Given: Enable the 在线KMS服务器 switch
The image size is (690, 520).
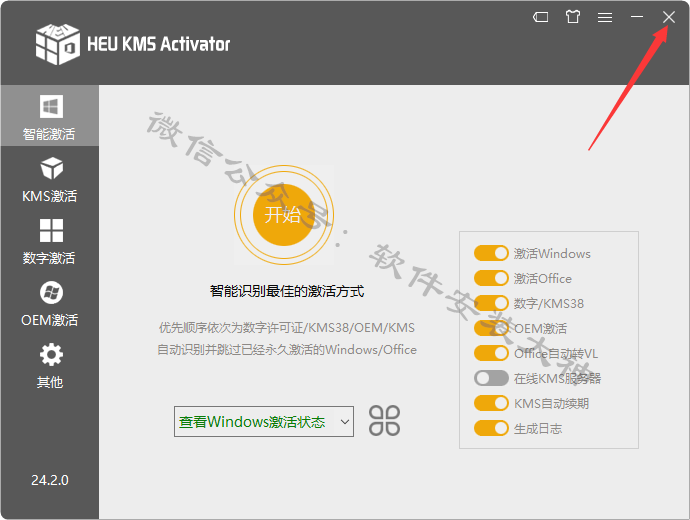Looking at the screenshot, I should (491, 378).
